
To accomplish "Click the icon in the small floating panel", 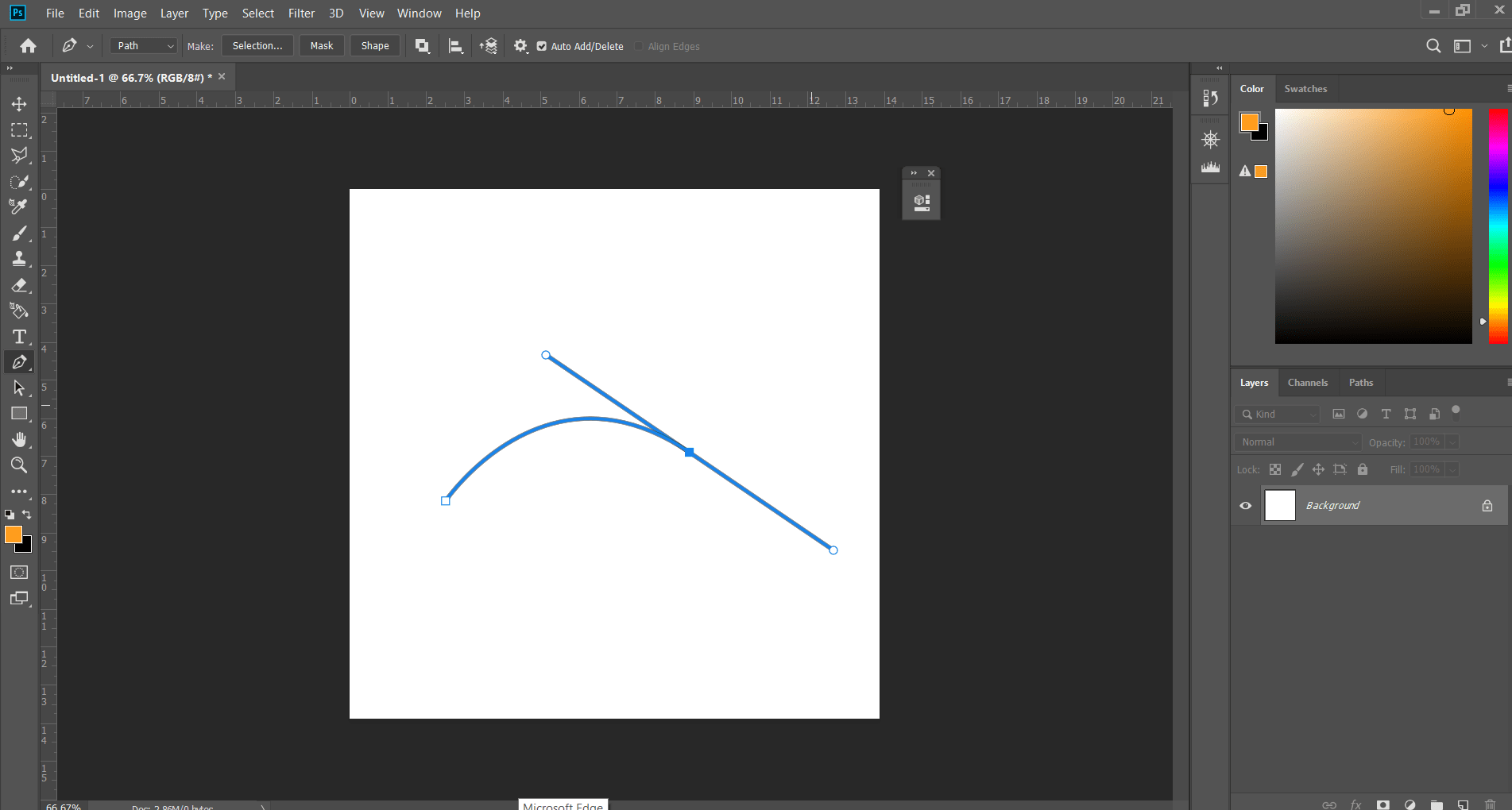I will click(922, 202).
